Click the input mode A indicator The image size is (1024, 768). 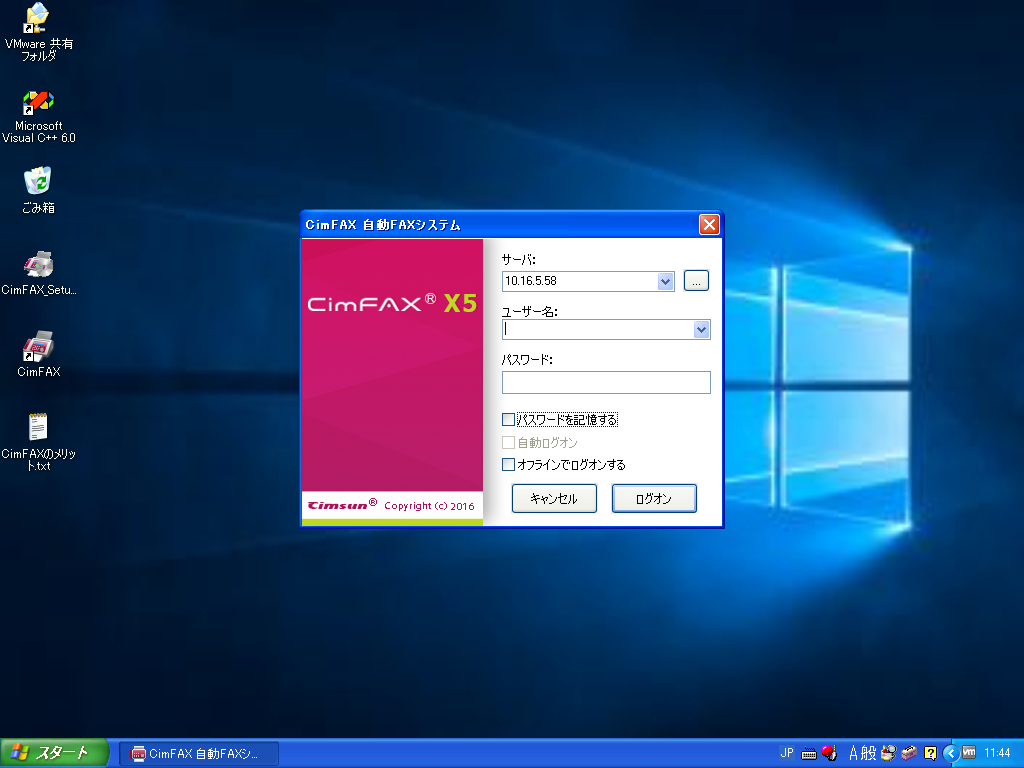point(854,753)
